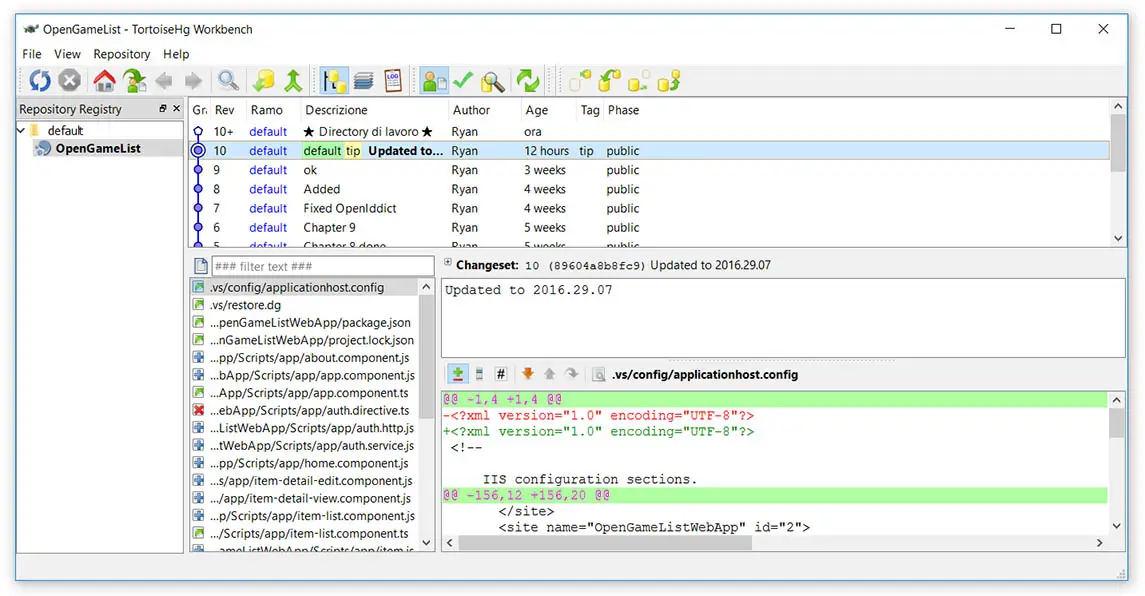Open the Commit view (green checkmark icon)
The image size is (1145, 596).
pyautogui.click(x=462, y=81)
